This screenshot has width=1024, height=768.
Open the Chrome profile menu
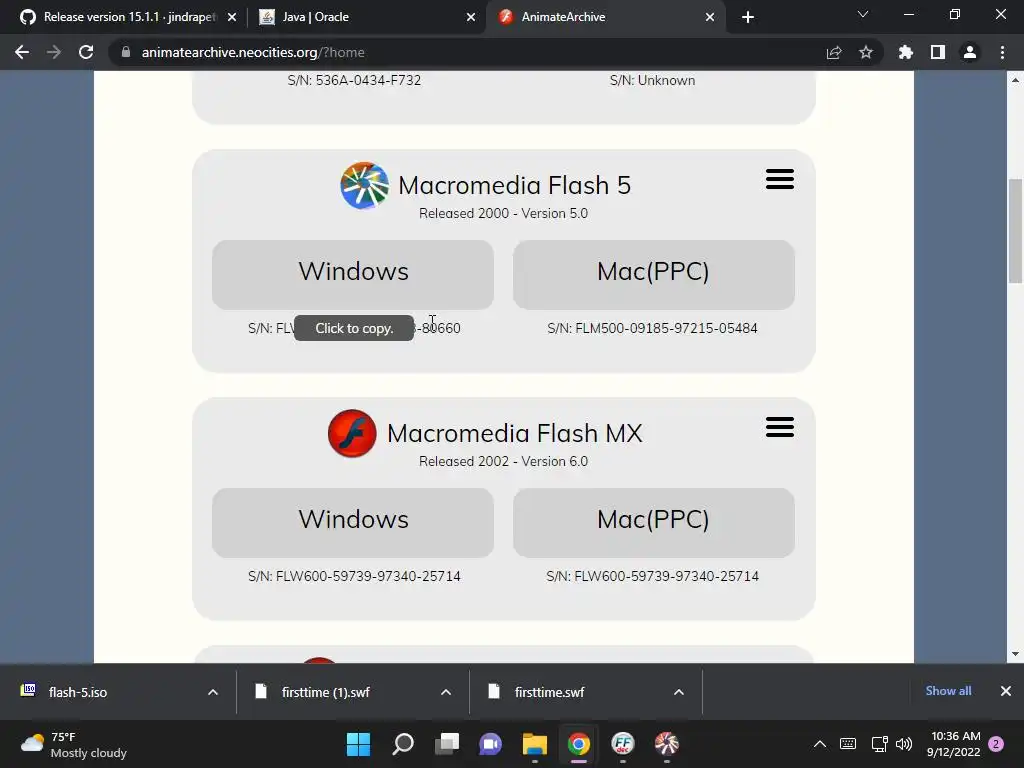970,52
